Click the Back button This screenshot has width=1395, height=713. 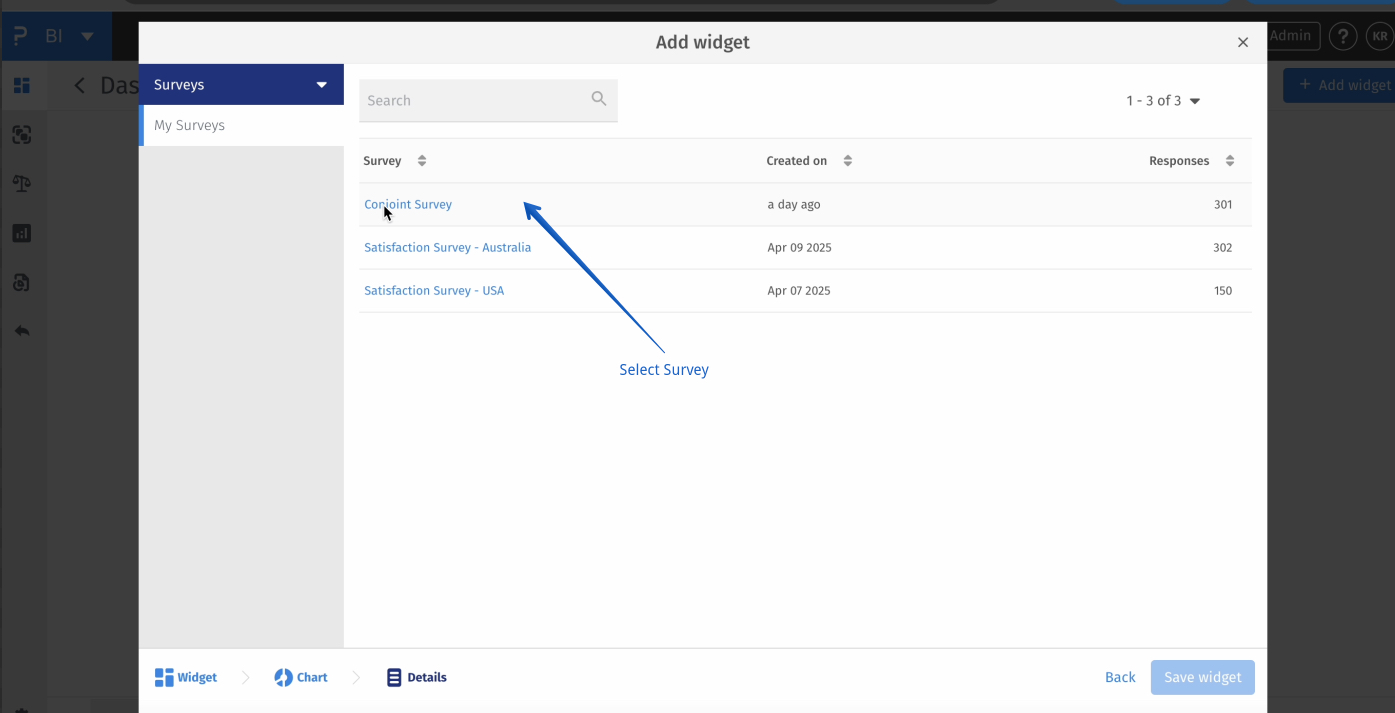[1120, 678]
